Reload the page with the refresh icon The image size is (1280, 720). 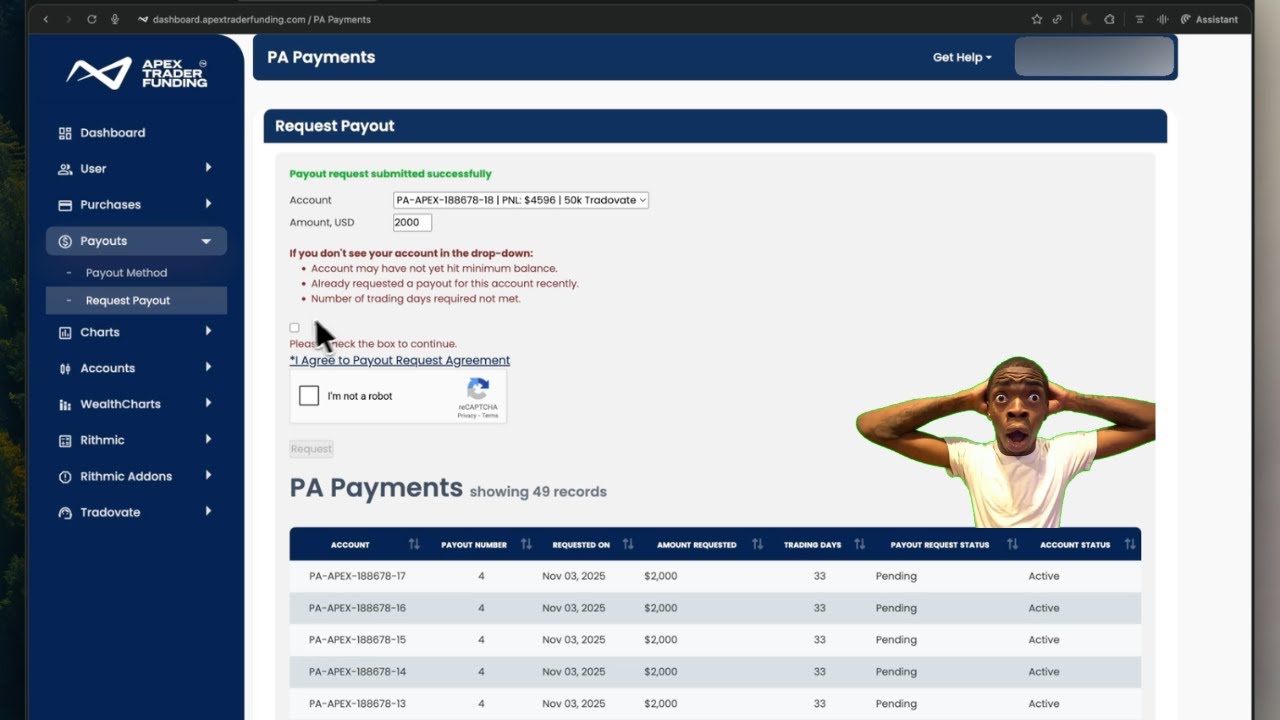click(92, 19)
